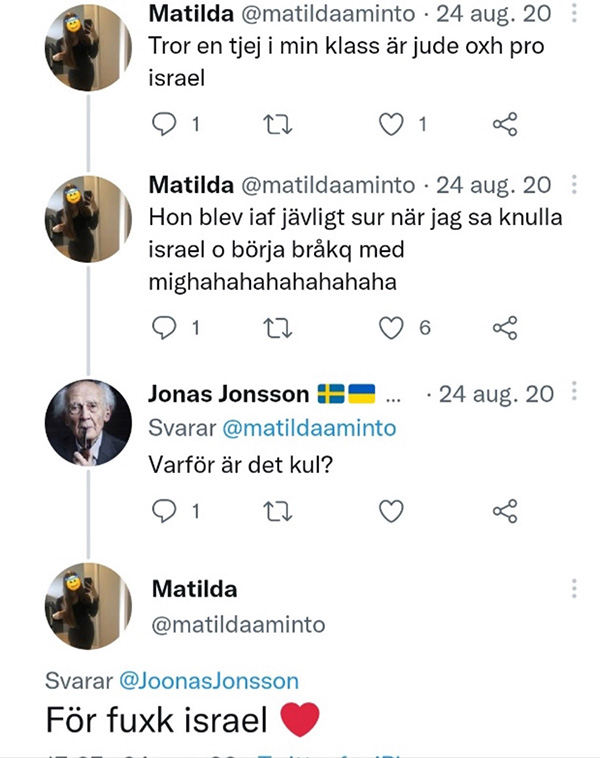This screenshot has width=600, height=758.
Task: Like Jonas Jonsson's 'Varför är det kul?' tweet
Action: (392, 511)
